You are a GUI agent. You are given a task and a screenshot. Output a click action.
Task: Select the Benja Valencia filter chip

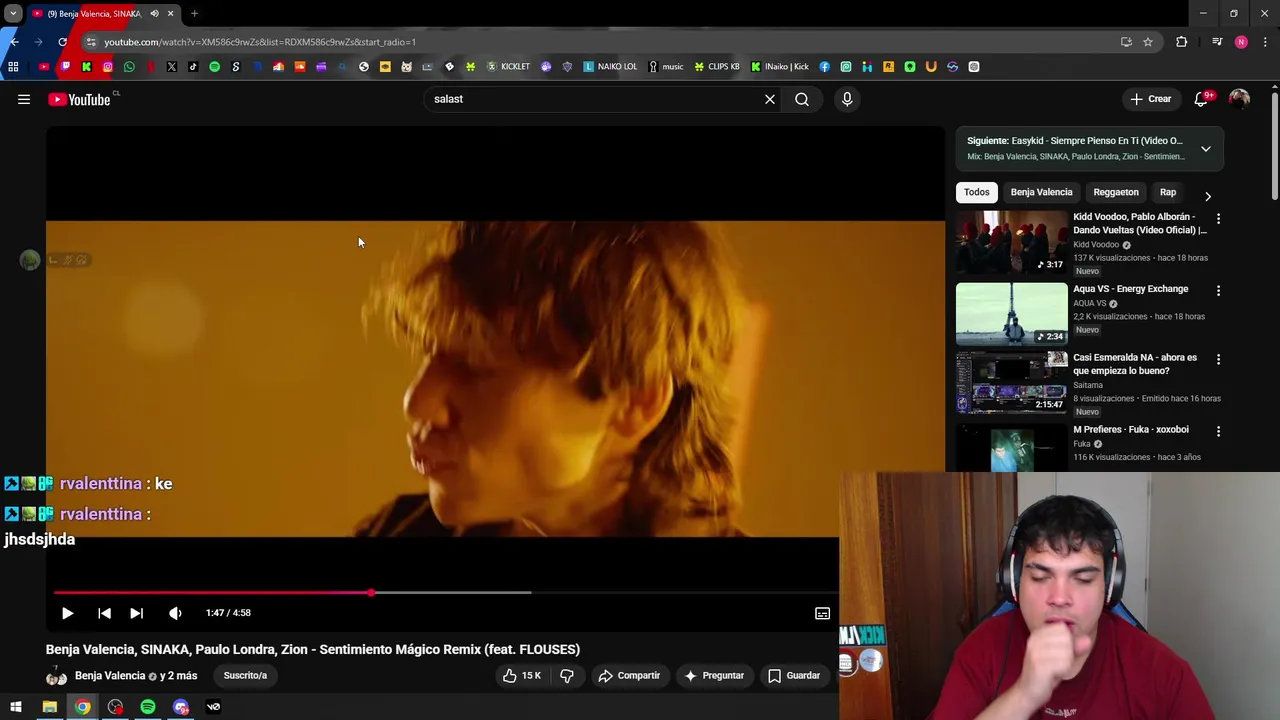point(1041,192)
